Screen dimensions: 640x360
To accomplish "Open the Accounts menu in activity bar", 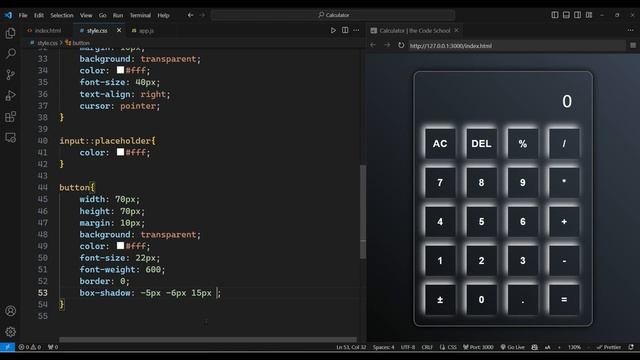I will coord(11,311).
